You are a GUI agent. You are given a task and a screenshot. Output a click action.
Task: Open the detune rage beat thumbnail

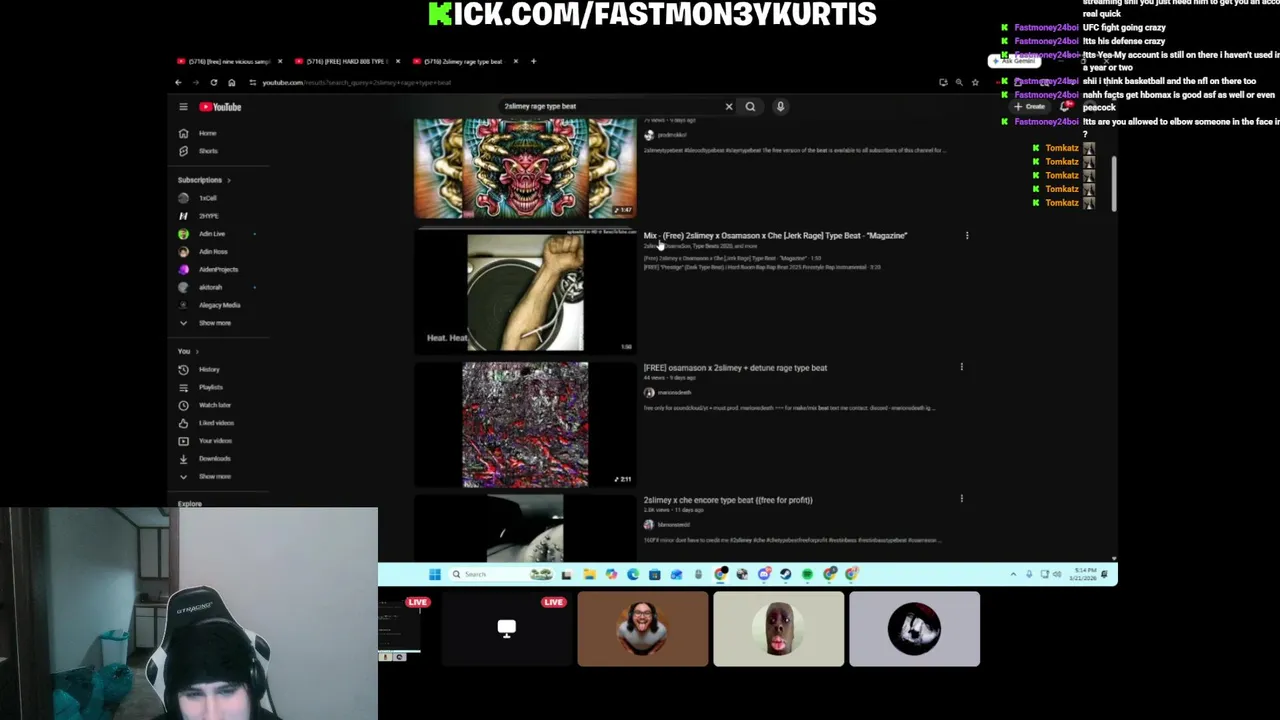(x=525, y=424)
